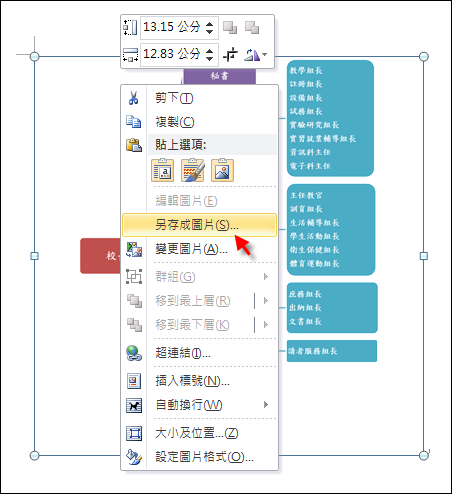Viewport: 452px width, 494px height.
Task: Choose paste as Picture option
Action: 222,170
